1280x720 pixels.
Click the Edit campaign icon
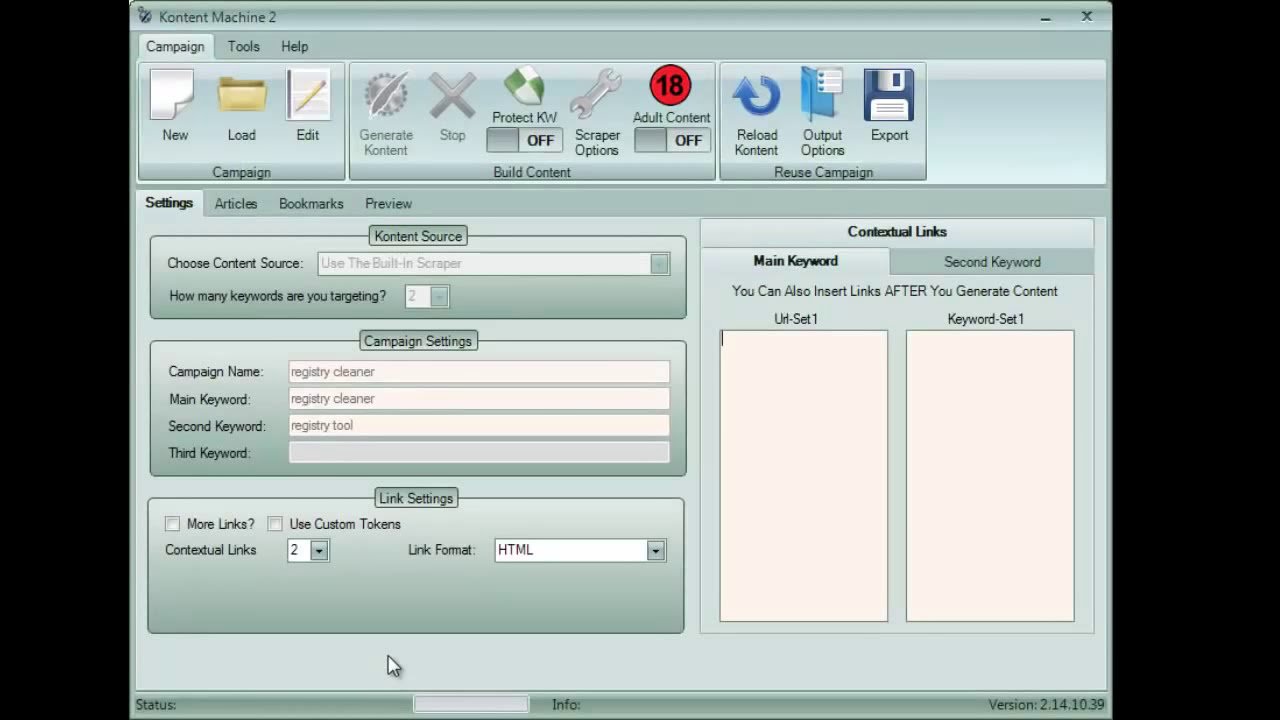coord(308,96)
